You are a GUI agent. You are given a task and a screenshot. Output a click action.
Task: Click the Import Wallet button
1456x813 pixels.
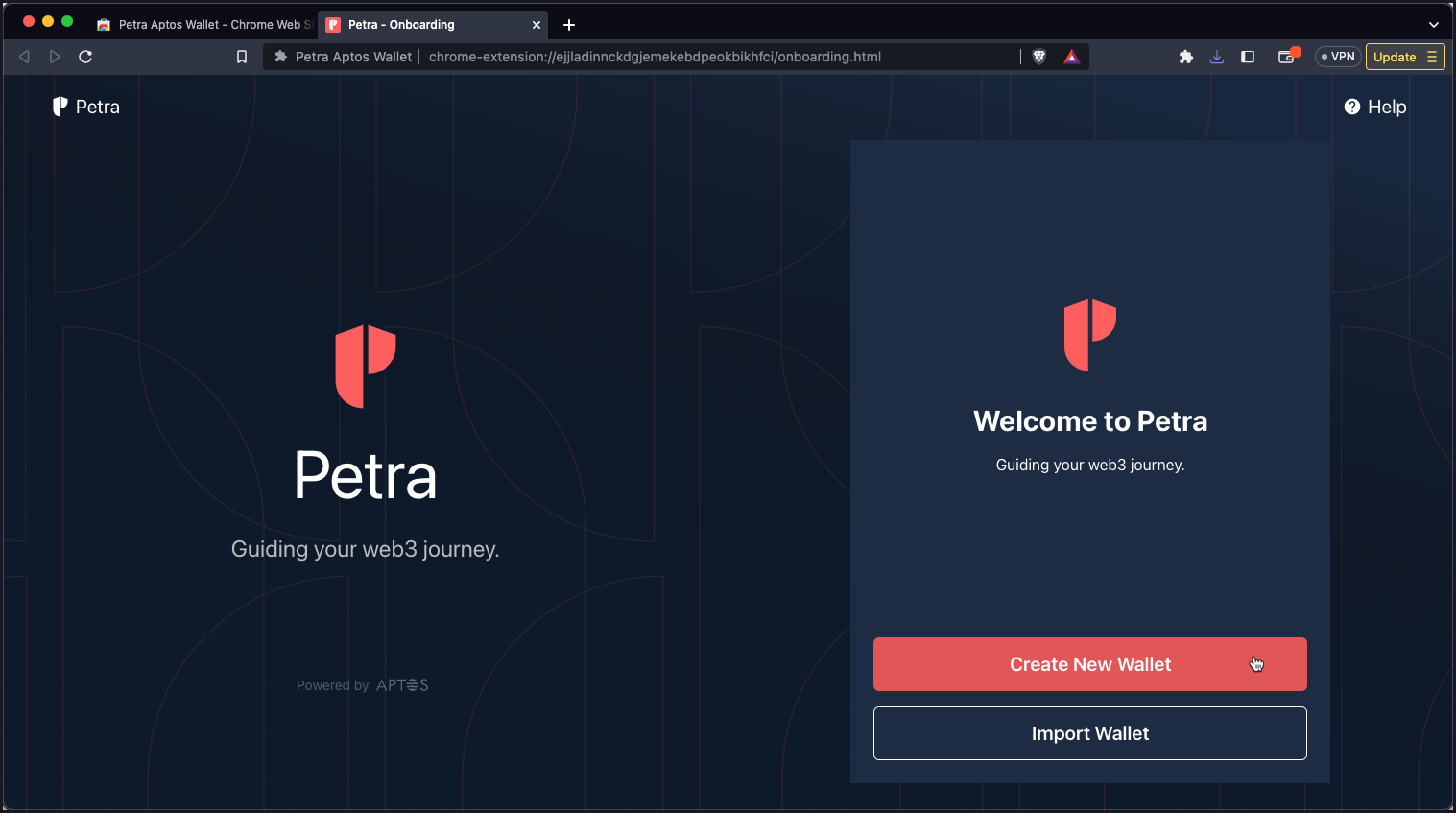click(x=1089, y=733)
